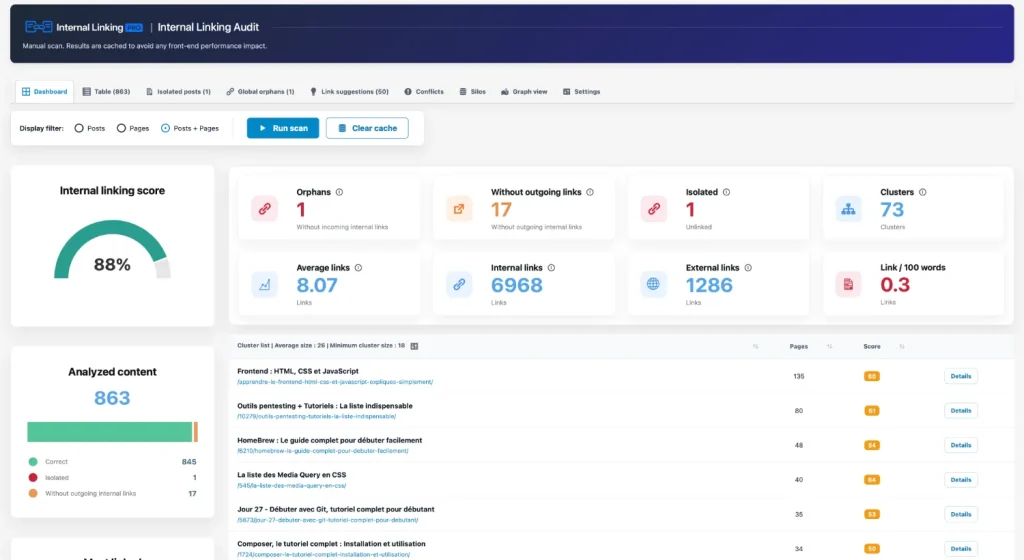Open the jour-27-debuter-avec-git URL link
The width and height of the screenshot is (1024, 560).
[x=328, y=520]
